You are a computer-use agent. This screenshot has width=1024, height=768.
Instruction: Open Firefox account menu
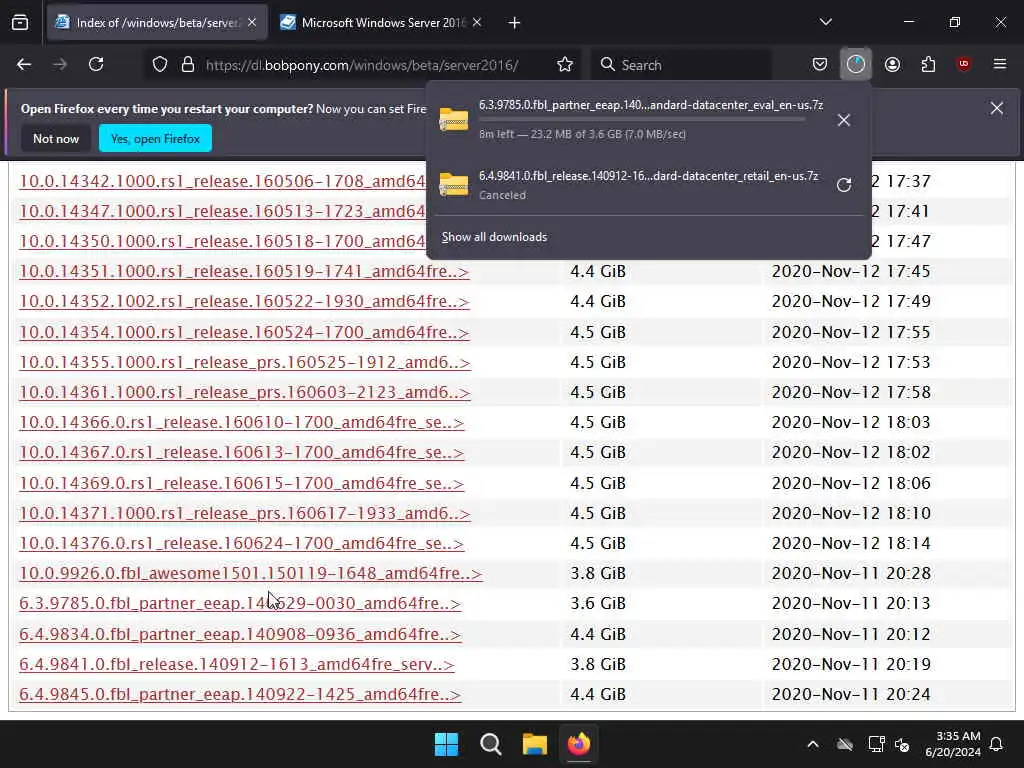[x=892, y=64]
